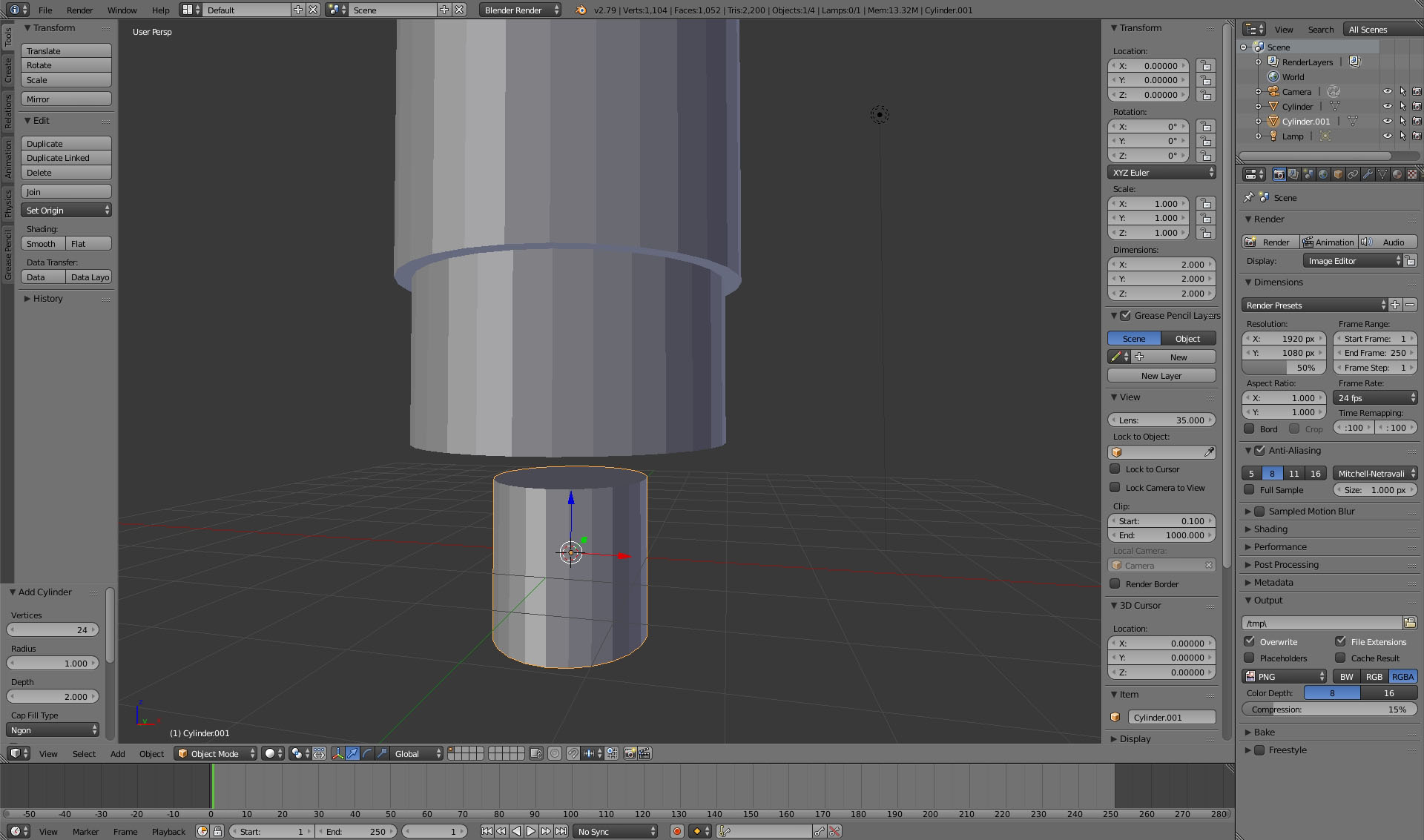Select the translate manipulator arrow icon
1424x840 pixels.
(x=353, y=753)
